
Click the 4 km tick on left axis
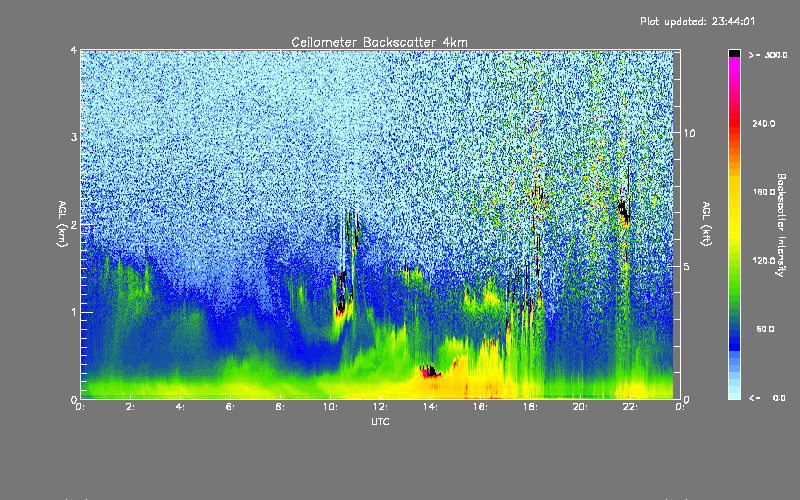click(x=74, y=50)
